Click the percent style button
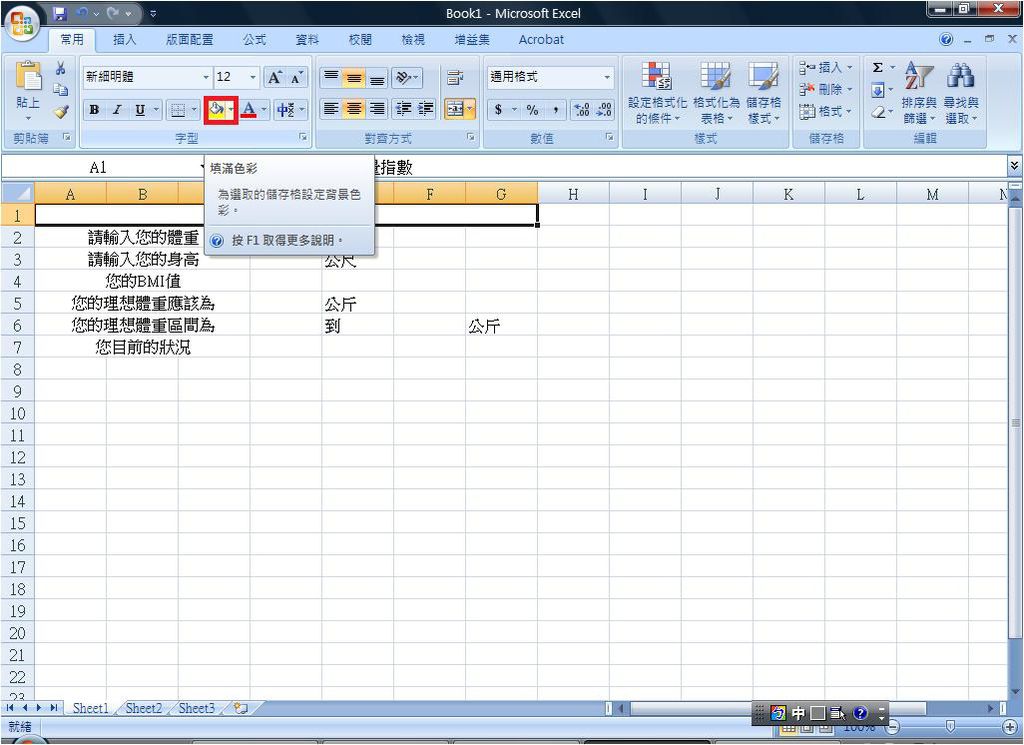The width and height of the screenshot is (1024, 745). [533, 110]
